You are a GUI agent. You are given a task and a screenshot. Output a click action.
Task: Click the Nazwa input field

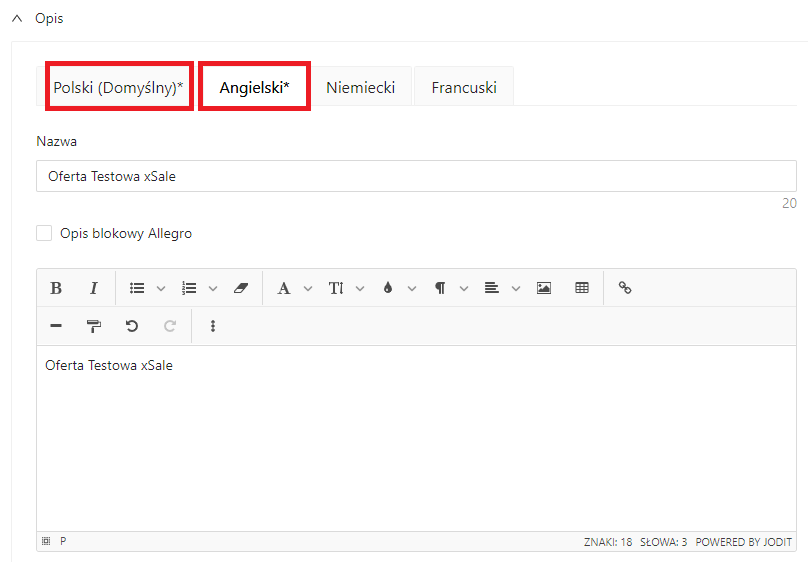(x=416, y=176)
